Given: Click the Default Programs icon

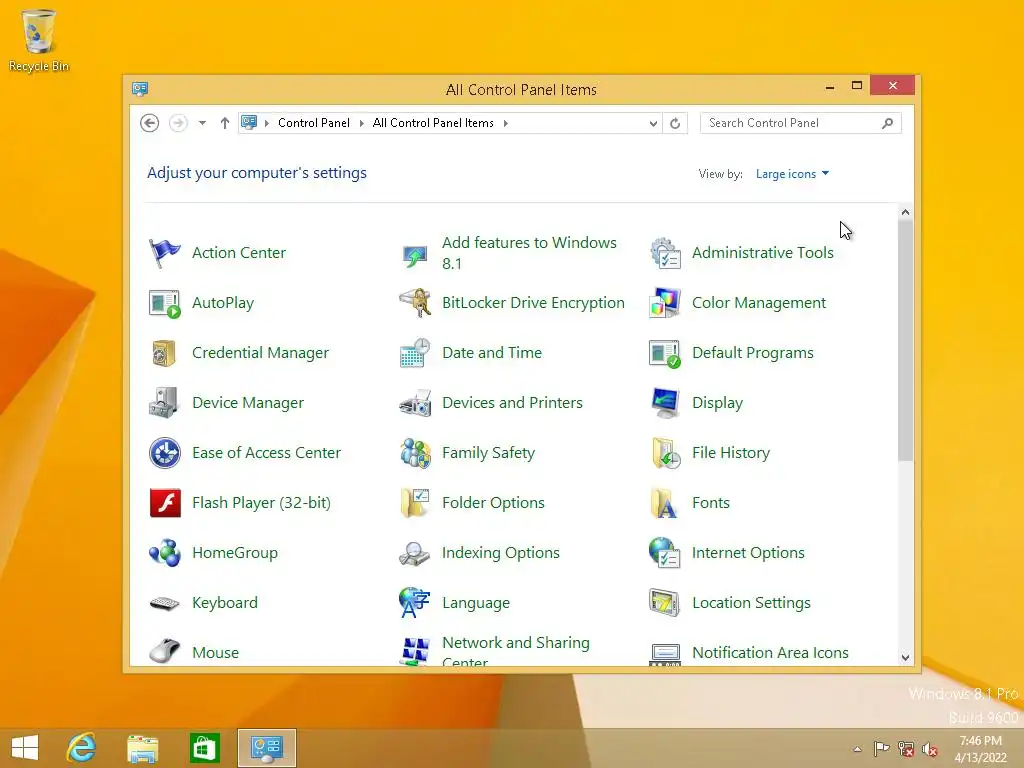Looking at the screenshot, I should point(665,353).
